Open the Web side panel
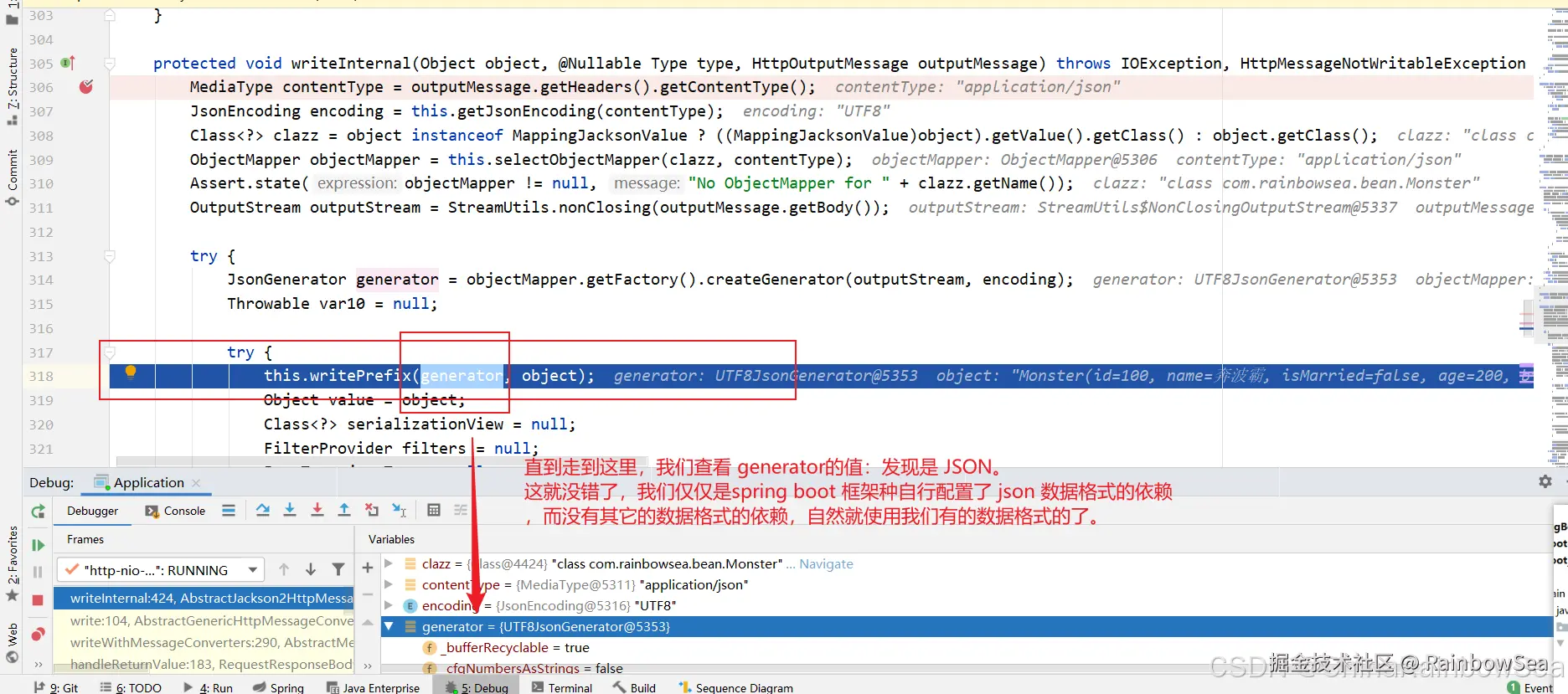Screen dimensions: 1568x694 pyautogui.click(x=12, y=643)
